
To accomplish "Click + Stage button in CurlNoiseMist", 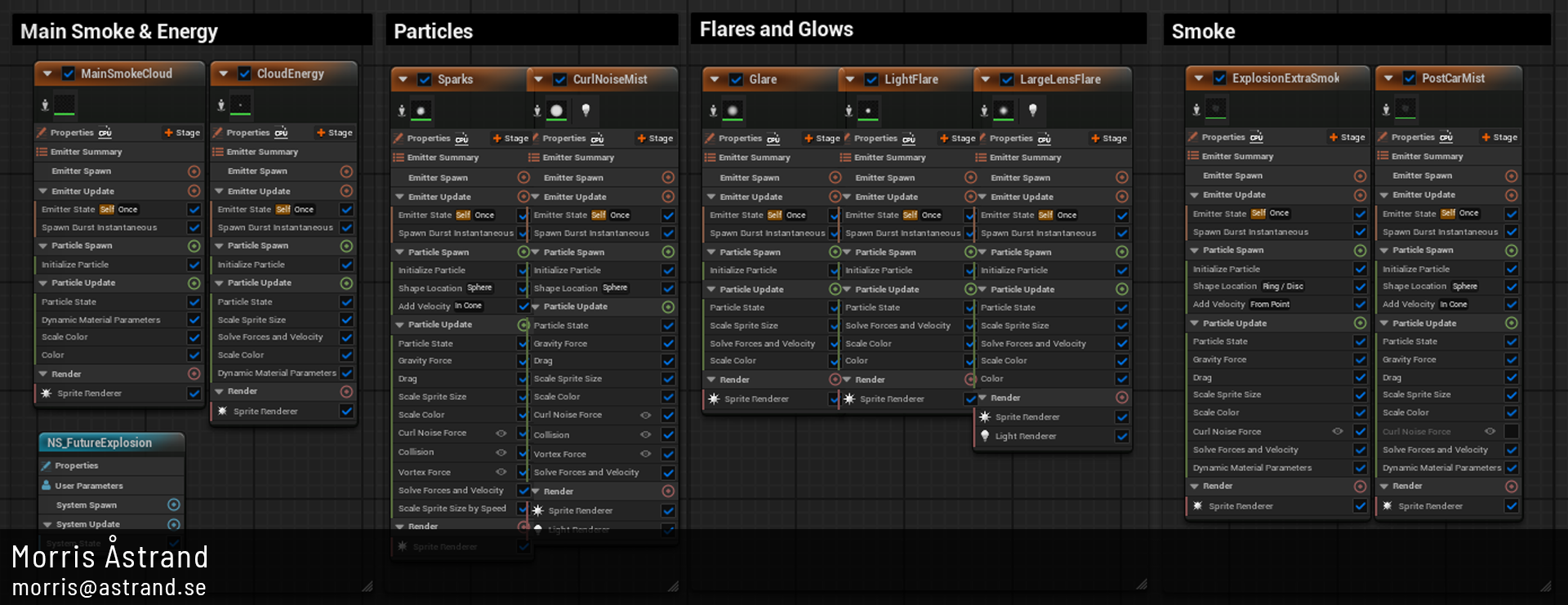I will point(655,139).
